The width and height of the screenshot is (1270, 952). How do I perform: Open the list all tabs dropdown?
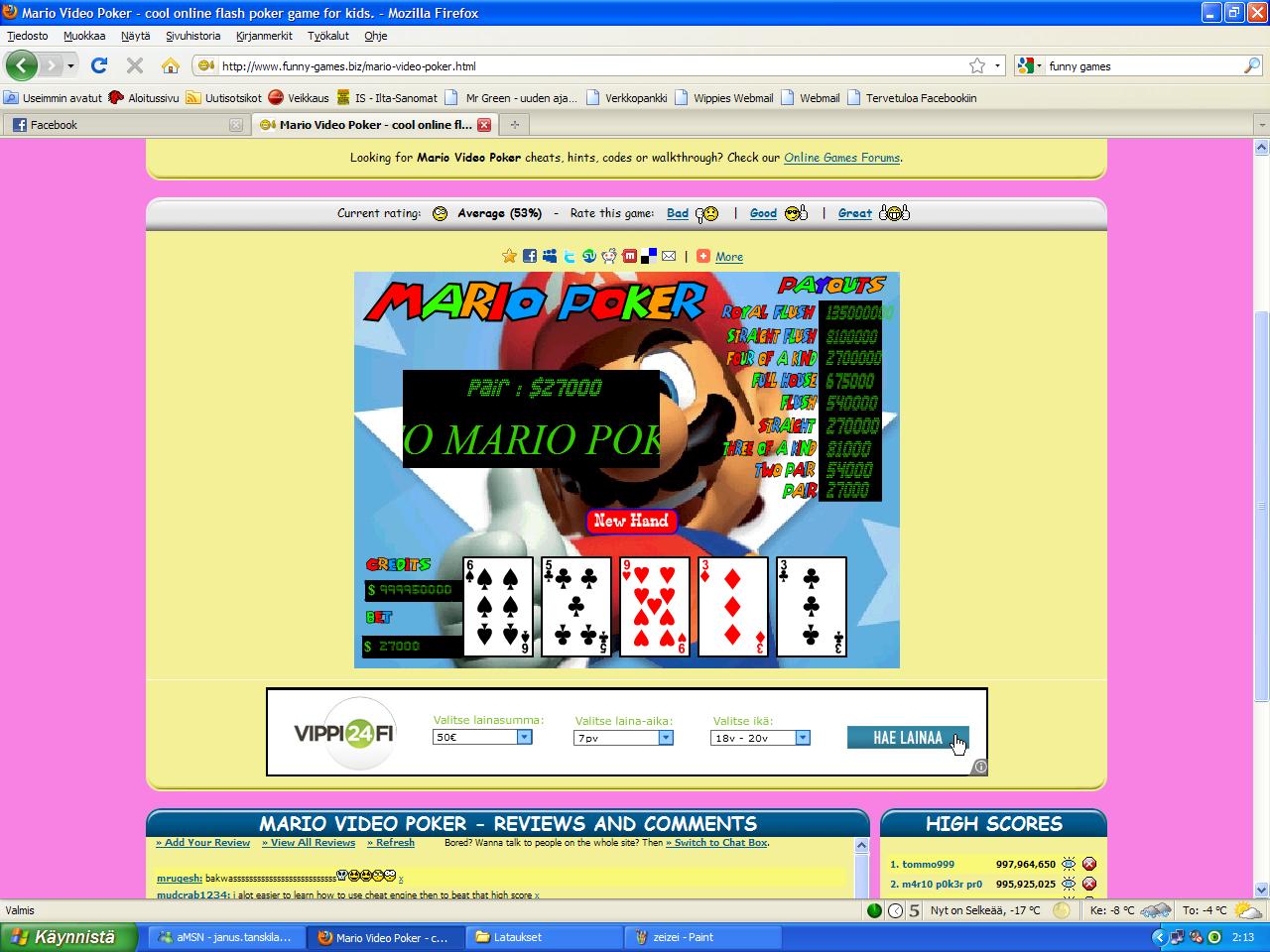[x=1261, y=125]
